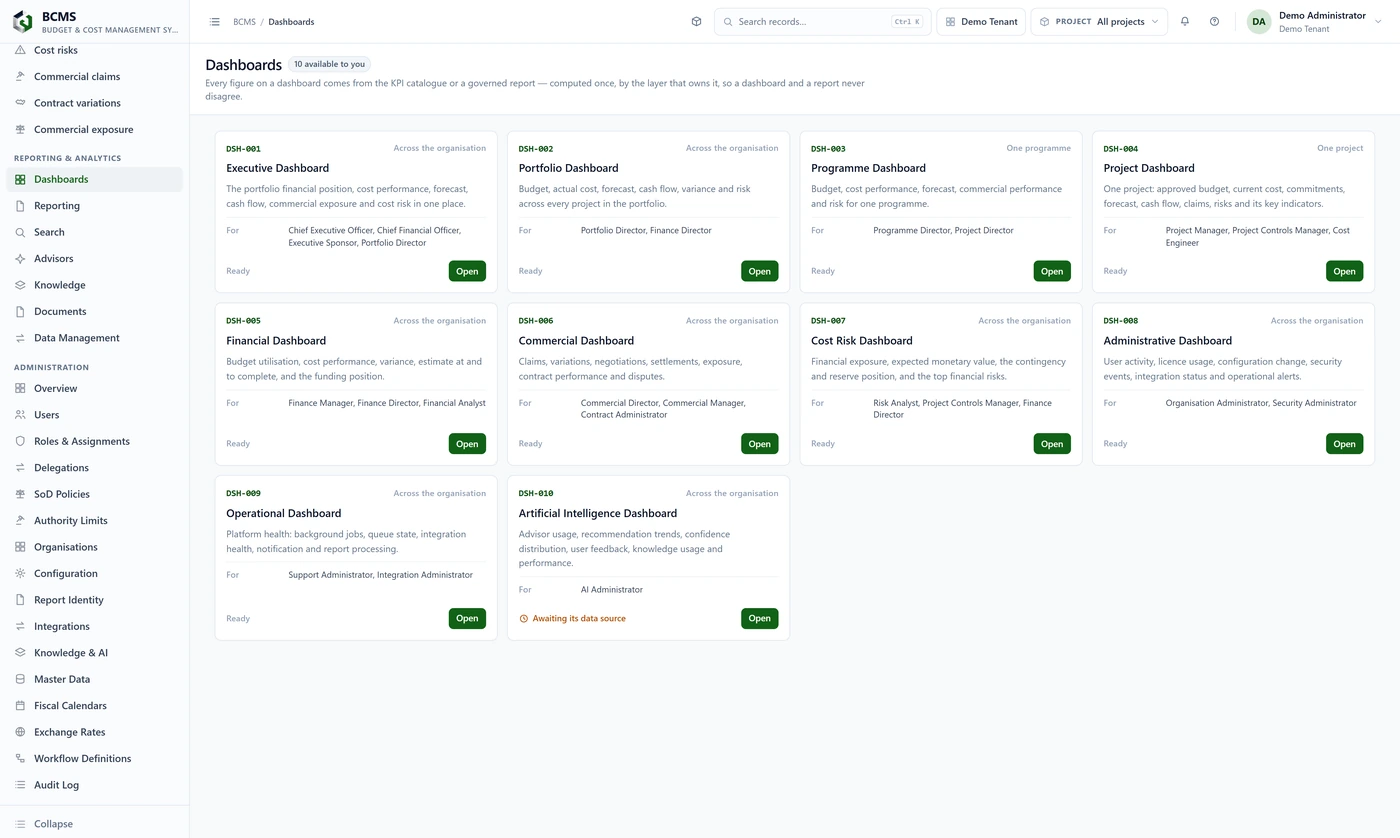Click the notifications bell icon
Screen dimensions: 1400x838
pyautogui.click(x=1185, y=21)
